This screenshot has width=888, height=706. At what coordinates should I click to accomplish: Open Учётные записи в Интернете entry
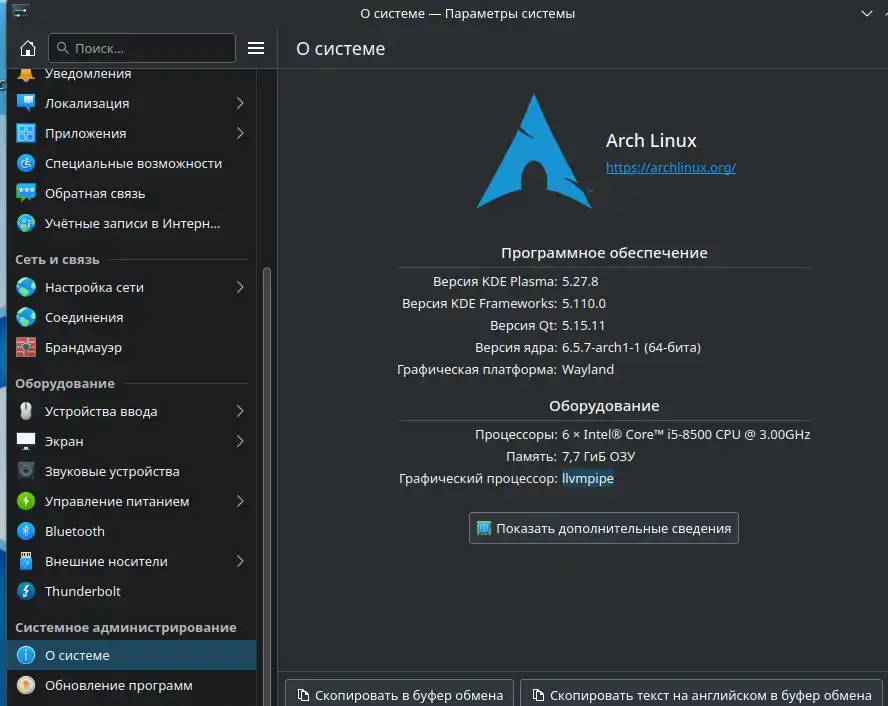(131, 223)
